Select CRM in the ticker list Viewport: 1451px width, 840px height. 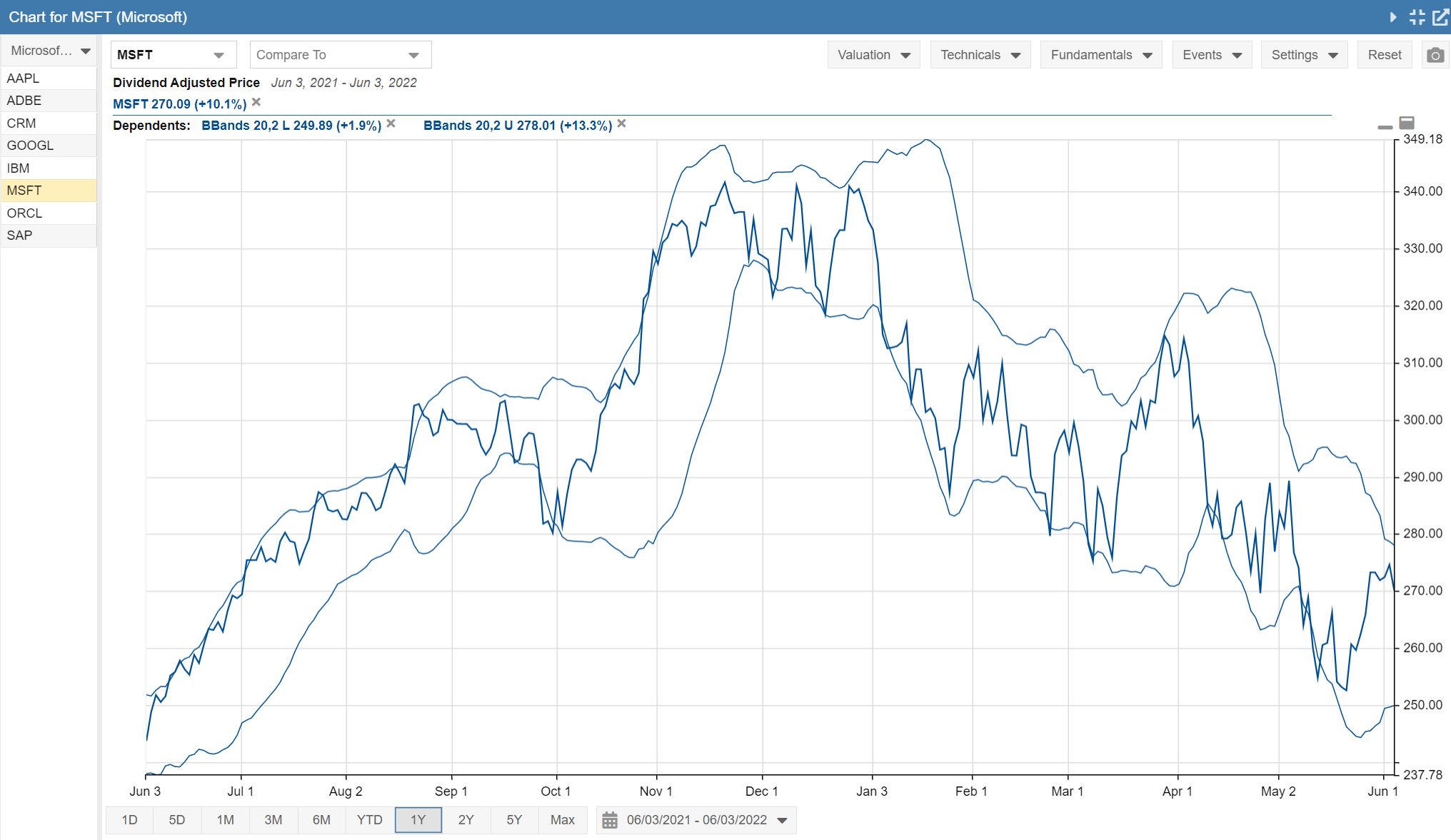pos(49,123)
